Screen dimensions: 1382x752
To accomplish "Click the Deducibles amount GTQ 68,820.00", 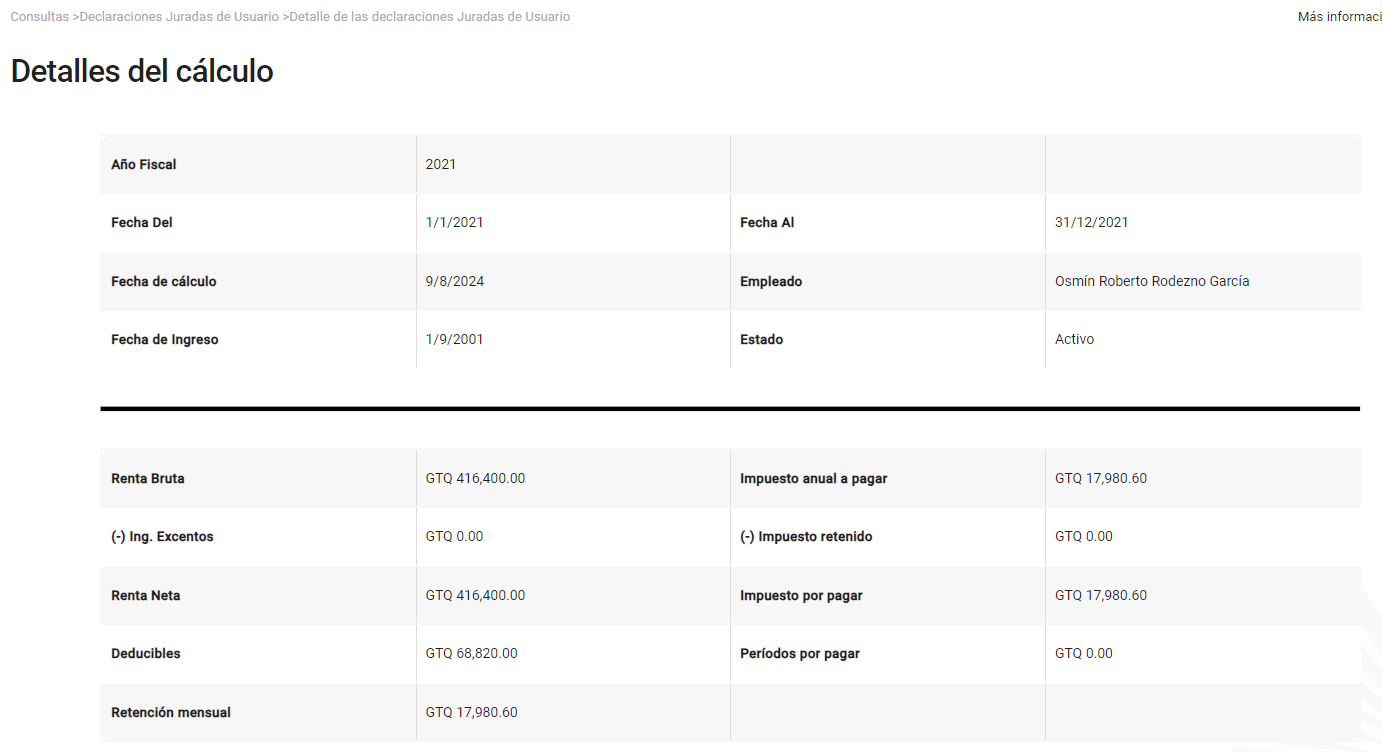I will pyautogui.click(x=471, y=653).
